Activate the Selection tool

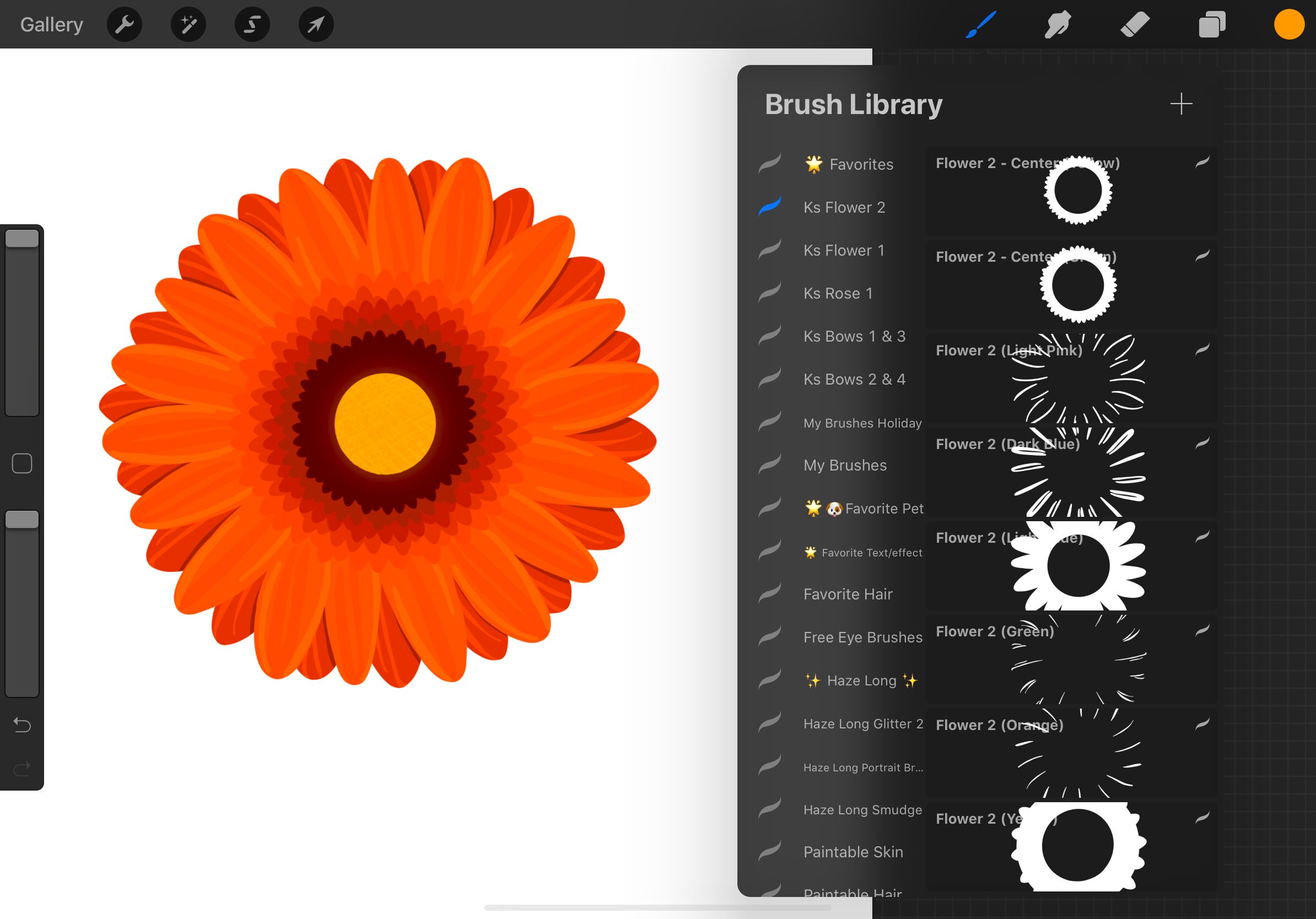click(x=252, y=24)
